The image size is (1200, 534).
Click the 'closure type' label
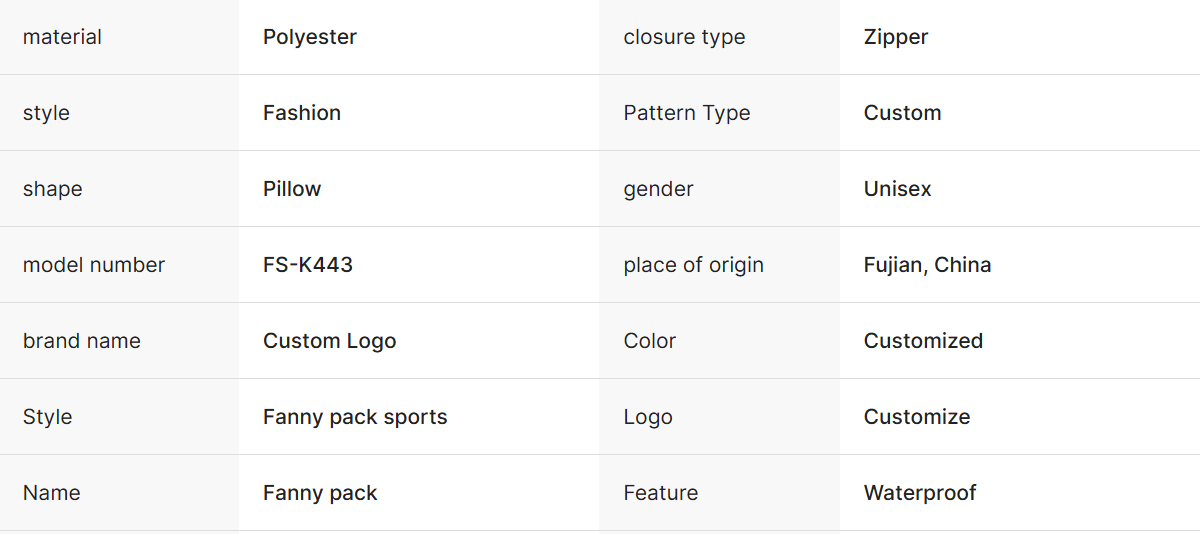[684, 37]
